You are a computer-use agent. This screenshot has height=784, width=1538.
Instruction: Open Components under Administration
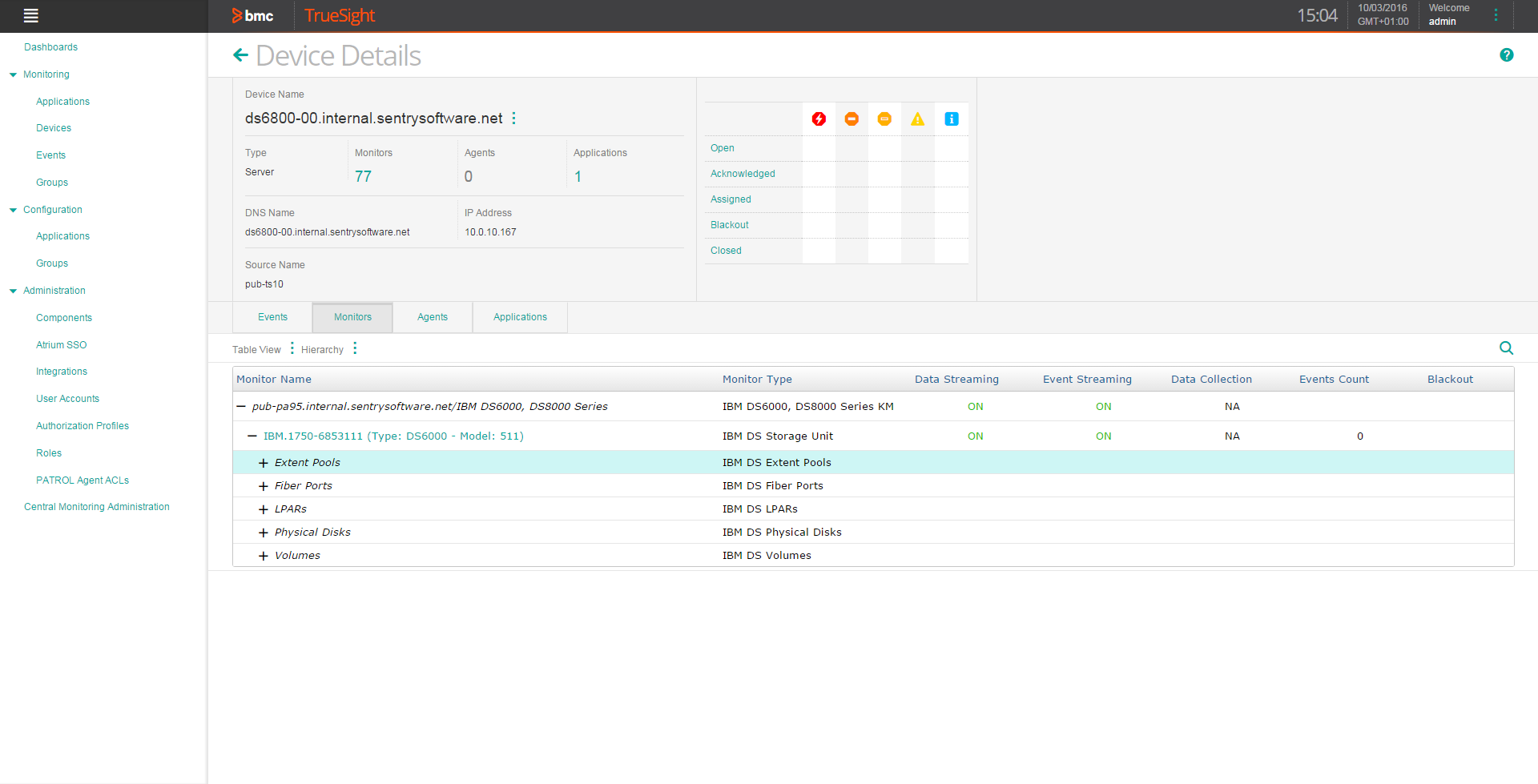click(64, 318)
